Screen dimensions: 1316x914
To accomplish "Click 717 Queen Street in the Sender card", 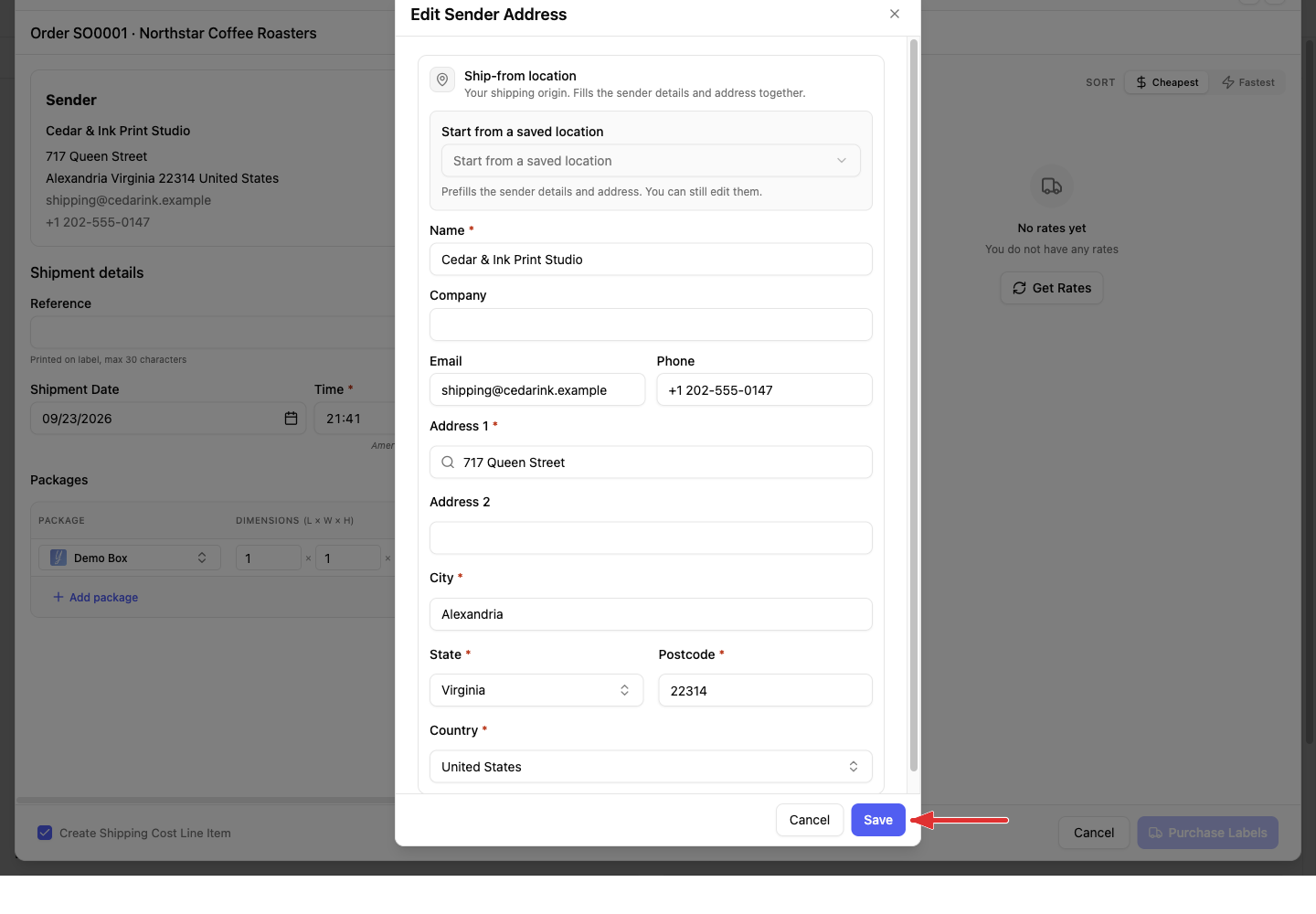I will click(96, 156).
